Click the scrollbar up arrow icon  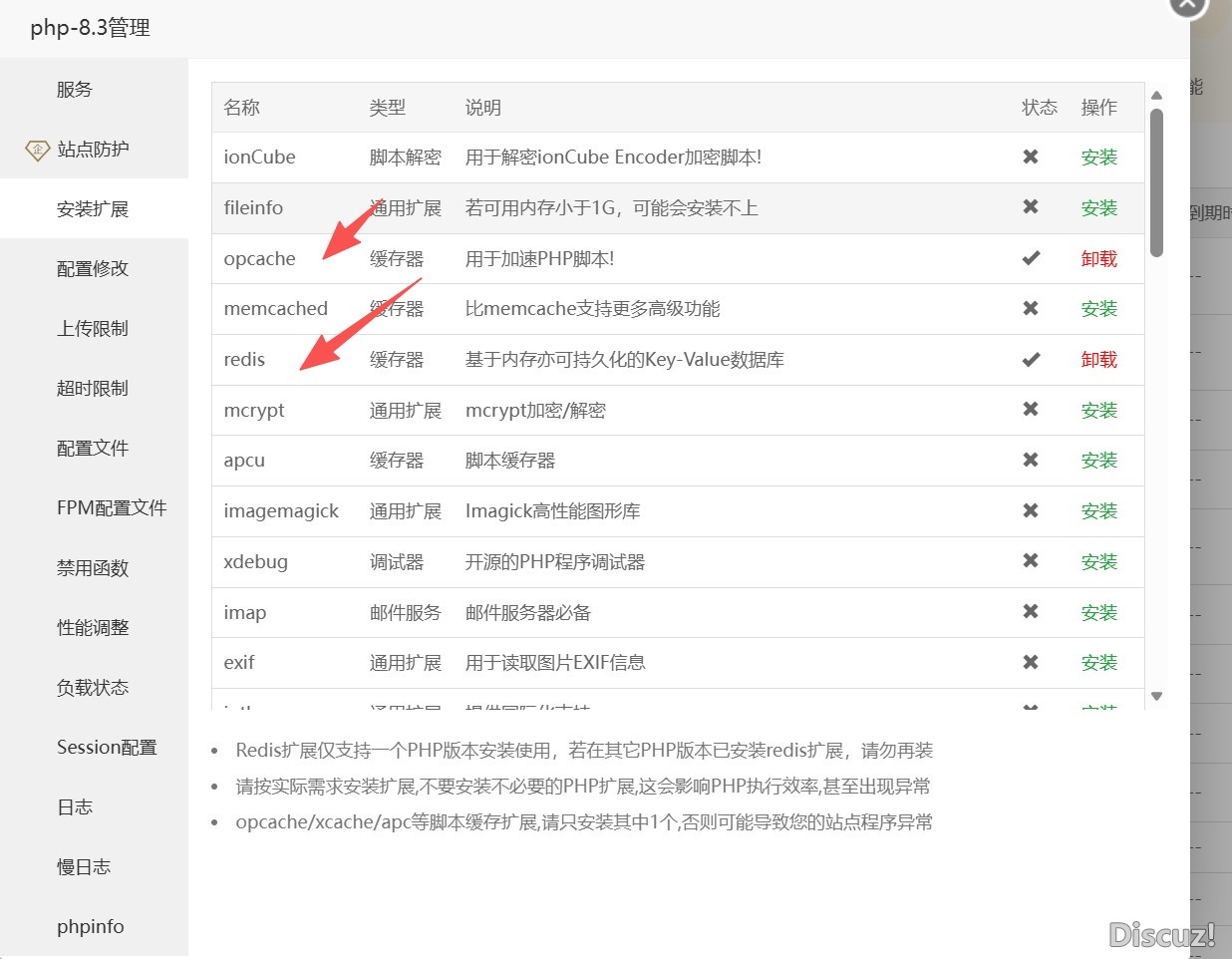click(x=1156, y=96)
